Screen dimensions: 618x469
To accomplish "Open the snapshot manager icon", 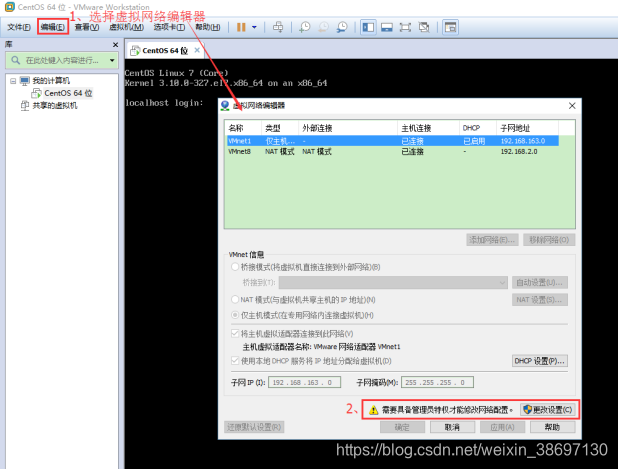I will (x=342, y=27).
